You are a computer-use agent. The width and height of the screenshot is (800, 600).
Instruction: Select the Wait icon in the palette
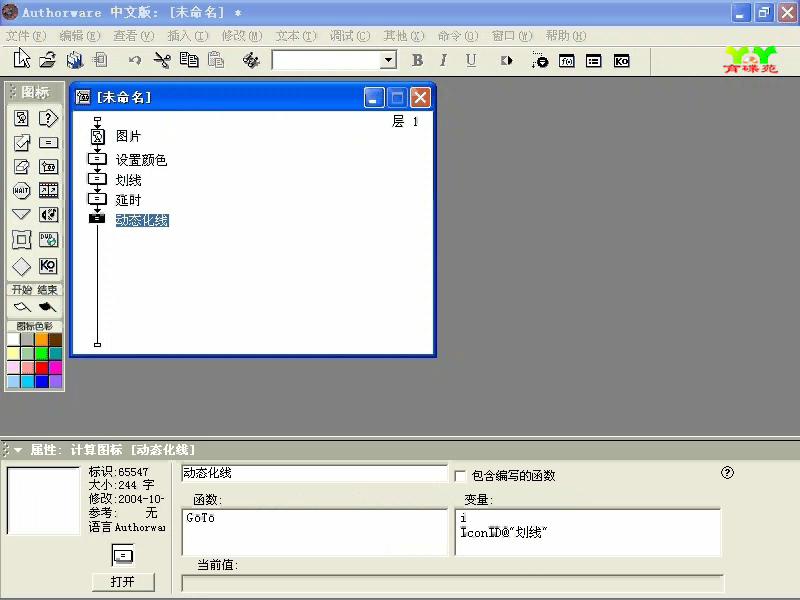pos(21,190)
